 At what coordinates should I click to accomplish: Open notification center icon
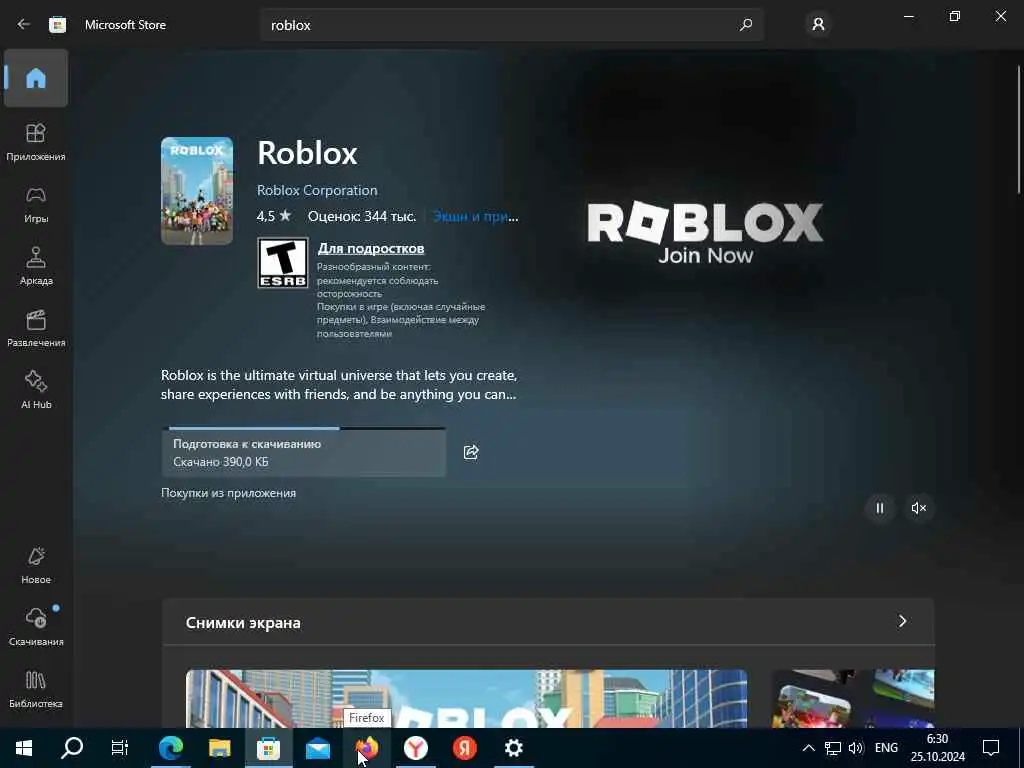991,748
